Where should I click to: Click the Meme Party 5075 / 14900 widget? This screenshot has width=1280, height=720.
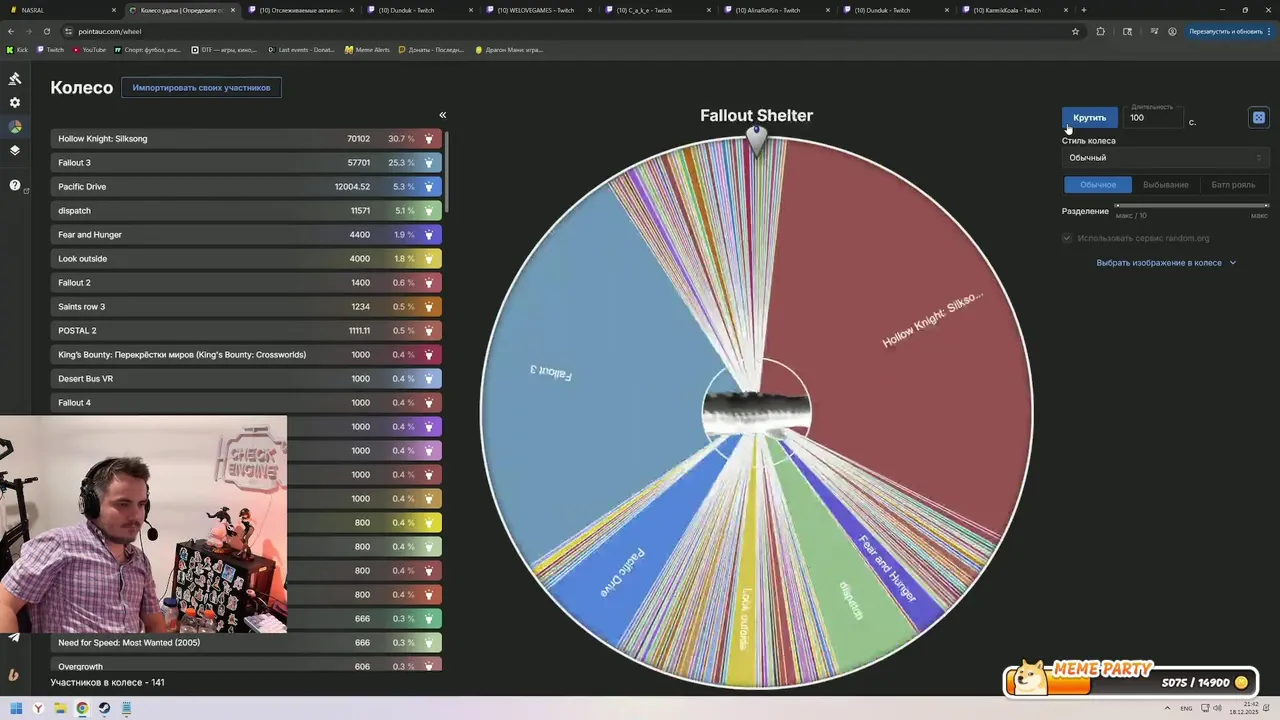pyautogui.click(x=1130, y=680)
